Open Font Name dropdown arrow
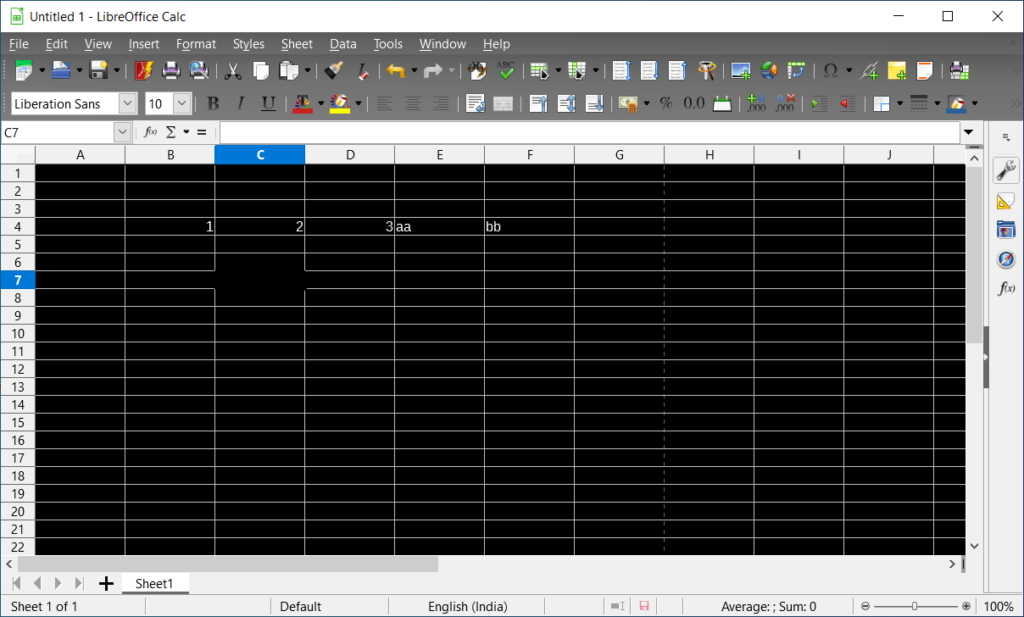1024x617 pixels. [x=127, y=103]
